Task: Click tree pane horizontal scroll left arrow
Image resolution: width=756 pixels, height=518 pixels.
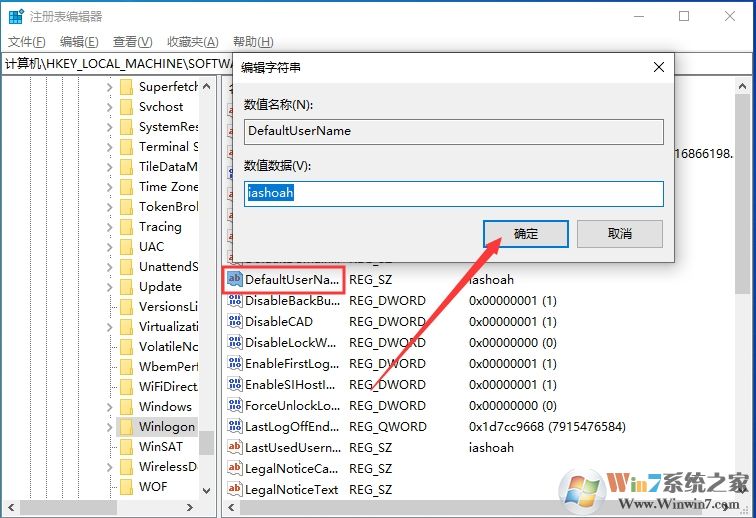Action: tap(11, 507)
